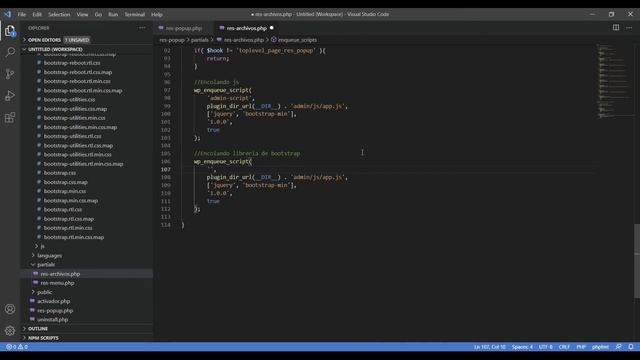Open the Help menu
The height and width of the screenshot is (360, 640).
click(157, 14)
